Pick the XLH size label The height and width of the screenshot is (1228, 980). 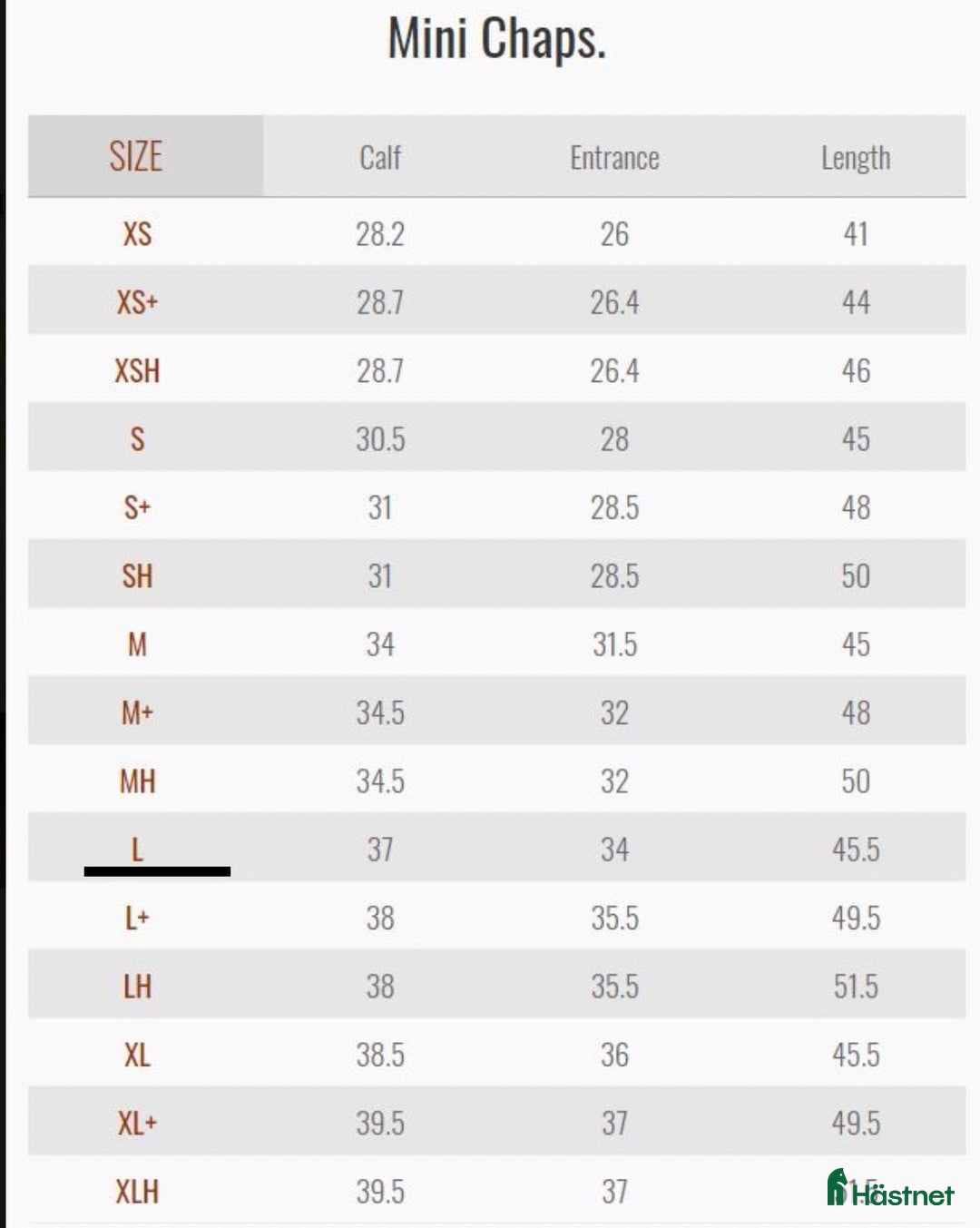[x=137, y=1191]
